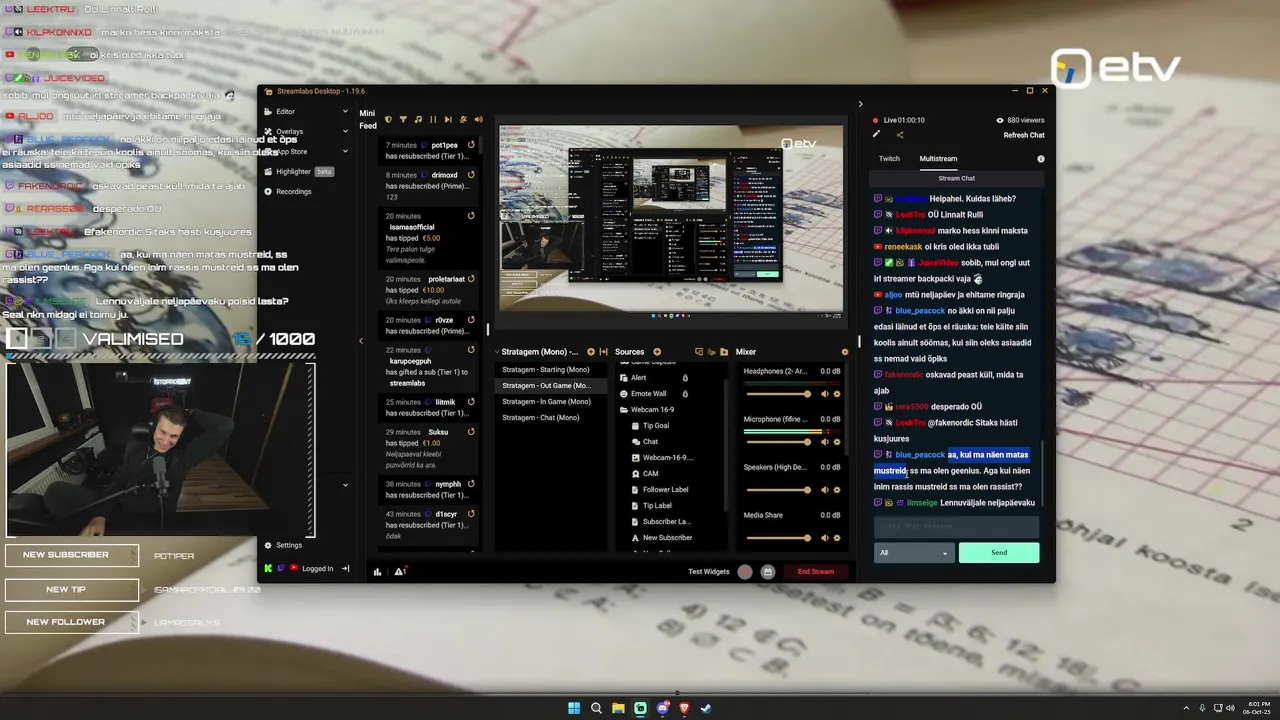
Task: Select the Stratagem - Starting (Mono) scene
Action: coord(552,370)
